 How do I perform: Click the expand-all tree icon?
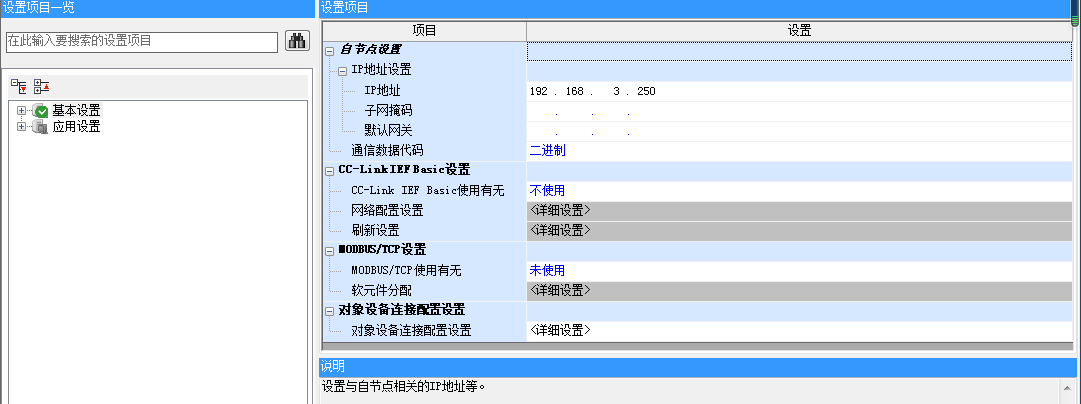point(18,87)
